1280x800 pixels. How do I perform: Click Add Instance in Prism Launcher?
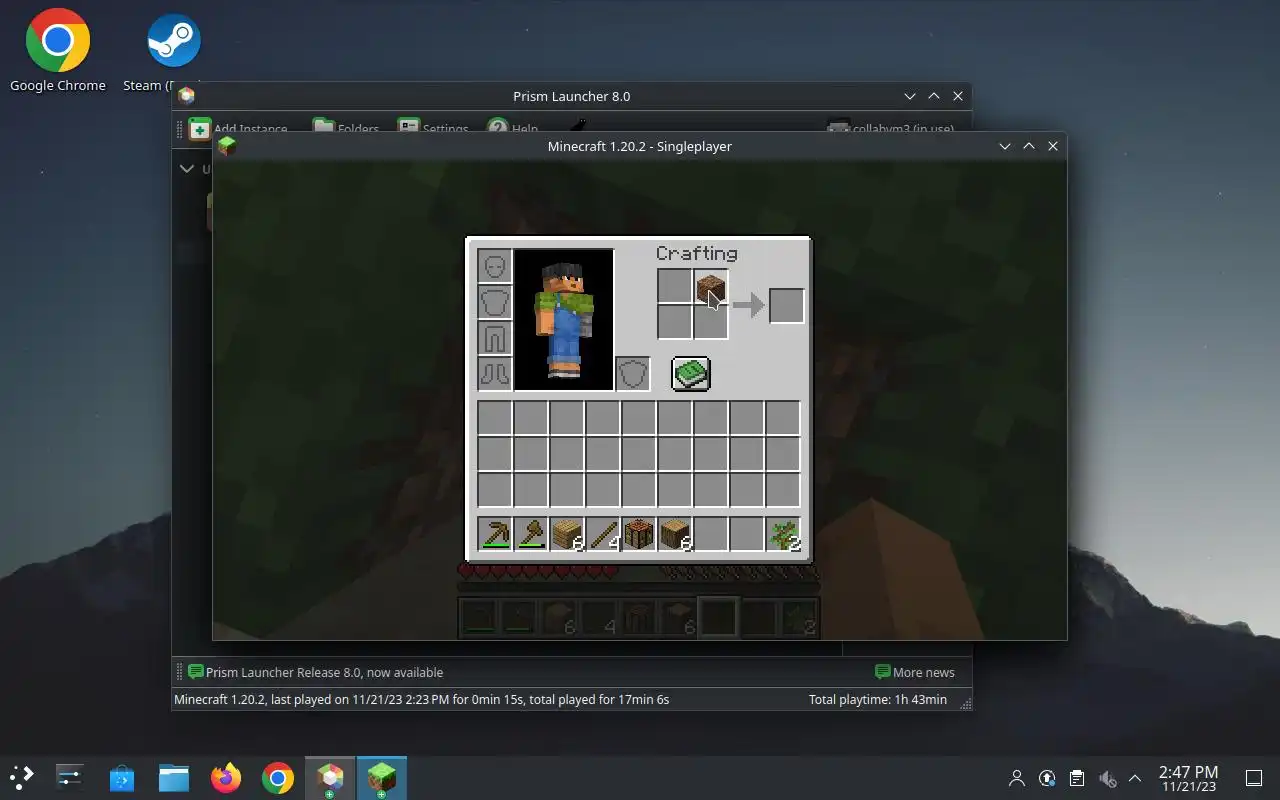(238, 128)
